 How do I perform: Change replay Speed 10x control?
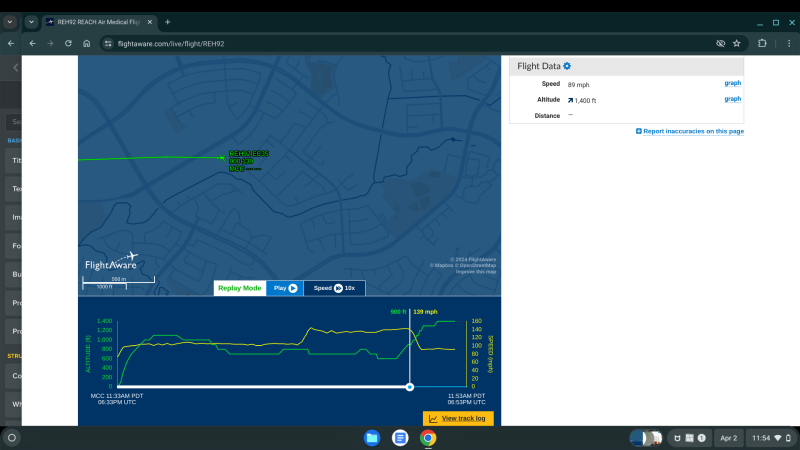pyautogui.click(x=334, y=288)
